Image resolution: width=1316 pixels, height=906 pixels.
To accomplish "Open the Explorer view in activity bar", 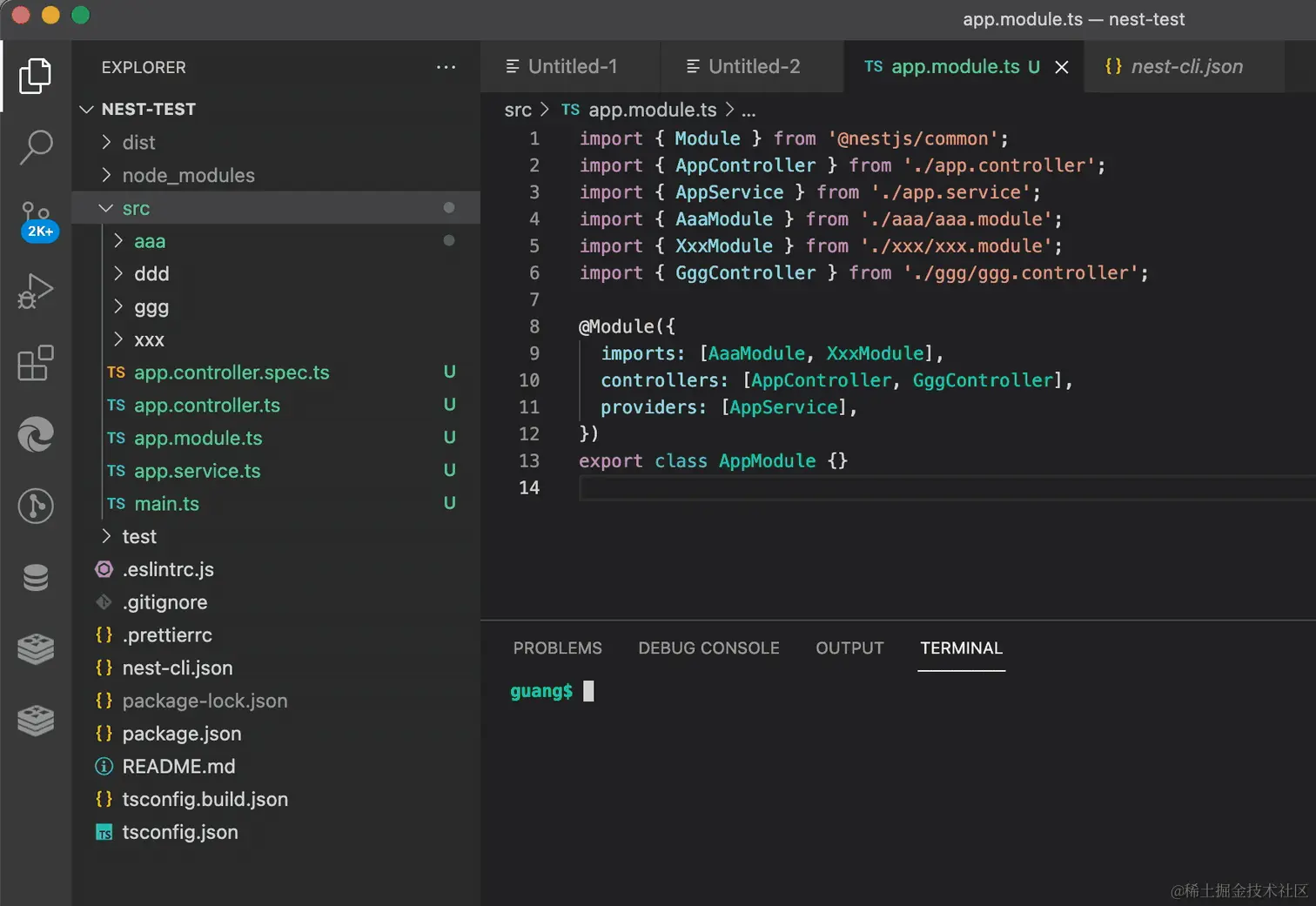I will [36, 76].
